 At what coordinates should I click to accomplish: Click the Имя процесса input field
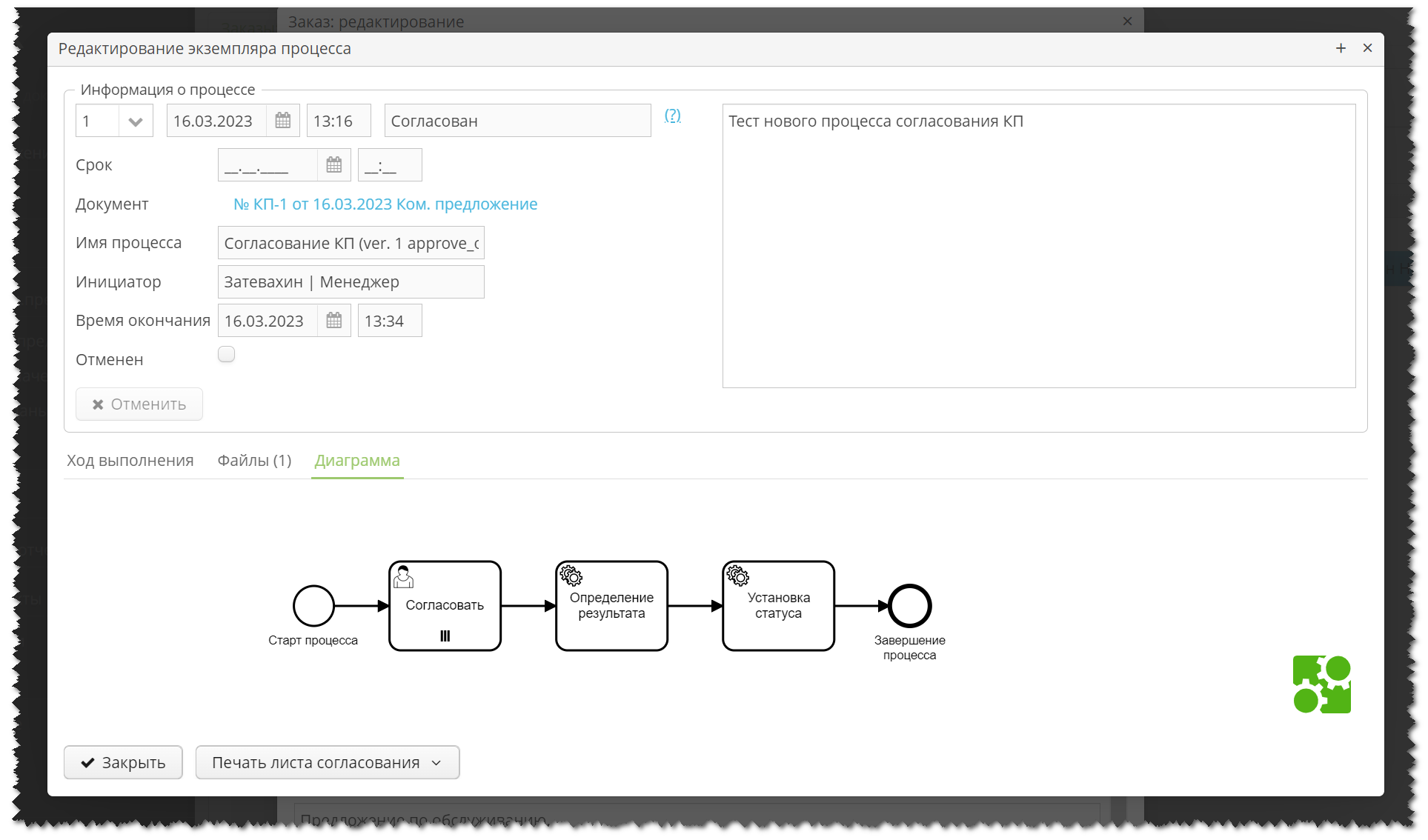pos(351,242)
